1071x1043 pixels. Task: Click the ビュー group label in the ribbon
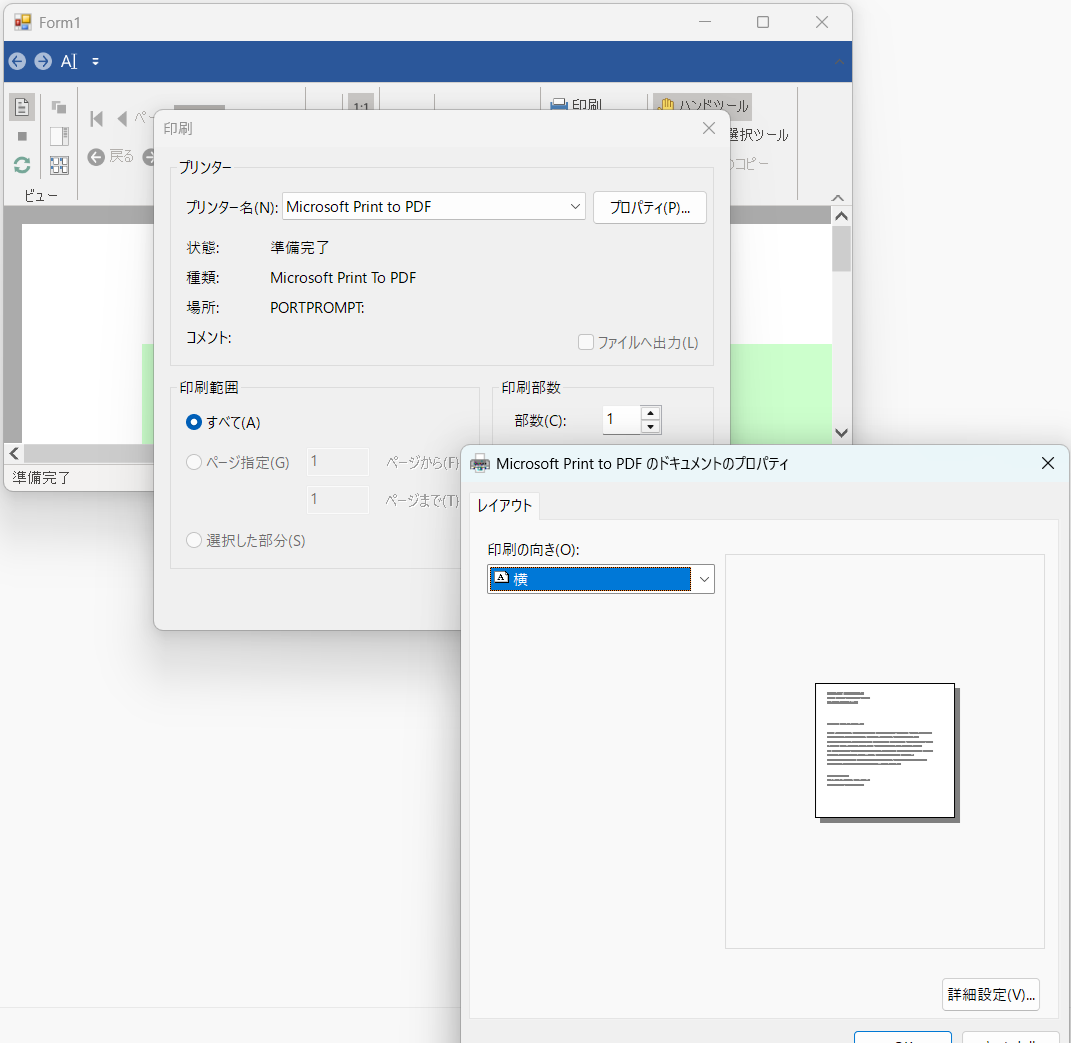[x=41, y=196]
